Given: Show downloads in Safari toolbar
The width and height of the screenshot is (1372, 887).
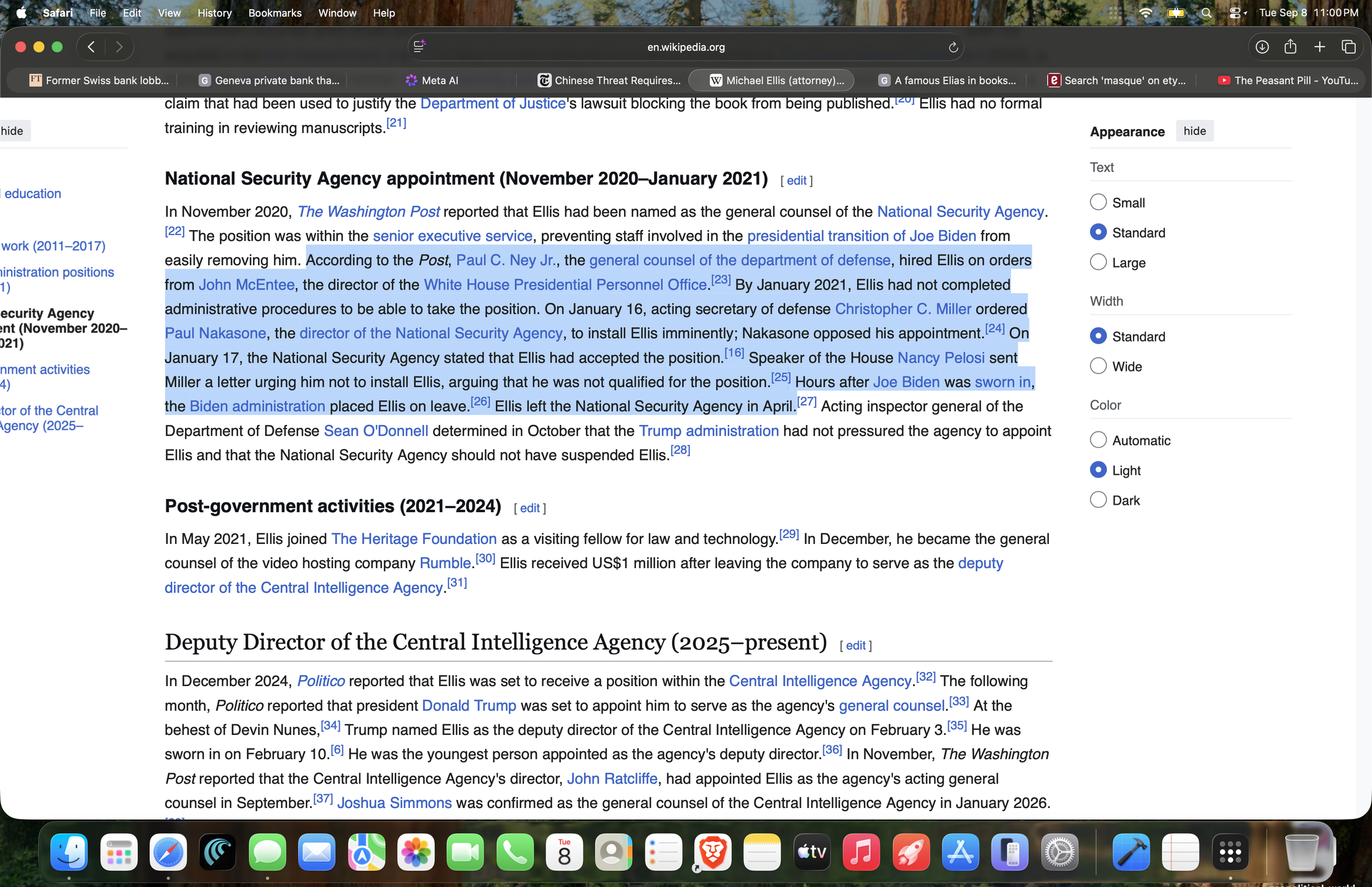Looking at the screenshot, I should (x=1262, y=47).
